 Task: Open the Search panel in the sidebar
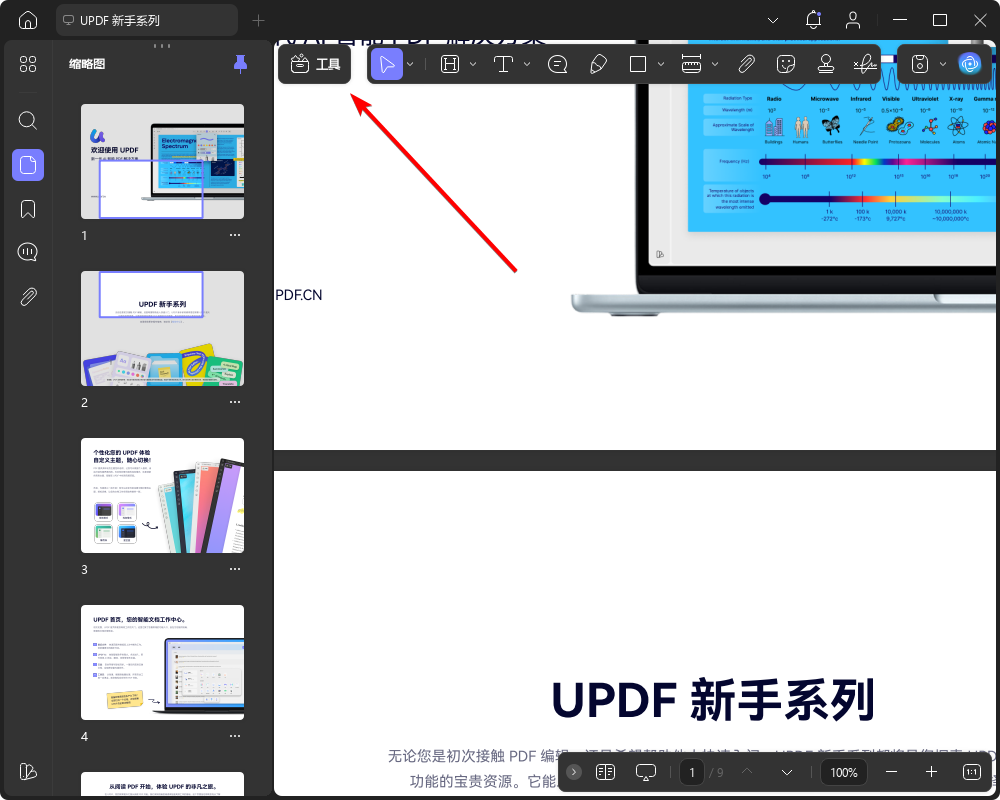(x=27, y=120)
